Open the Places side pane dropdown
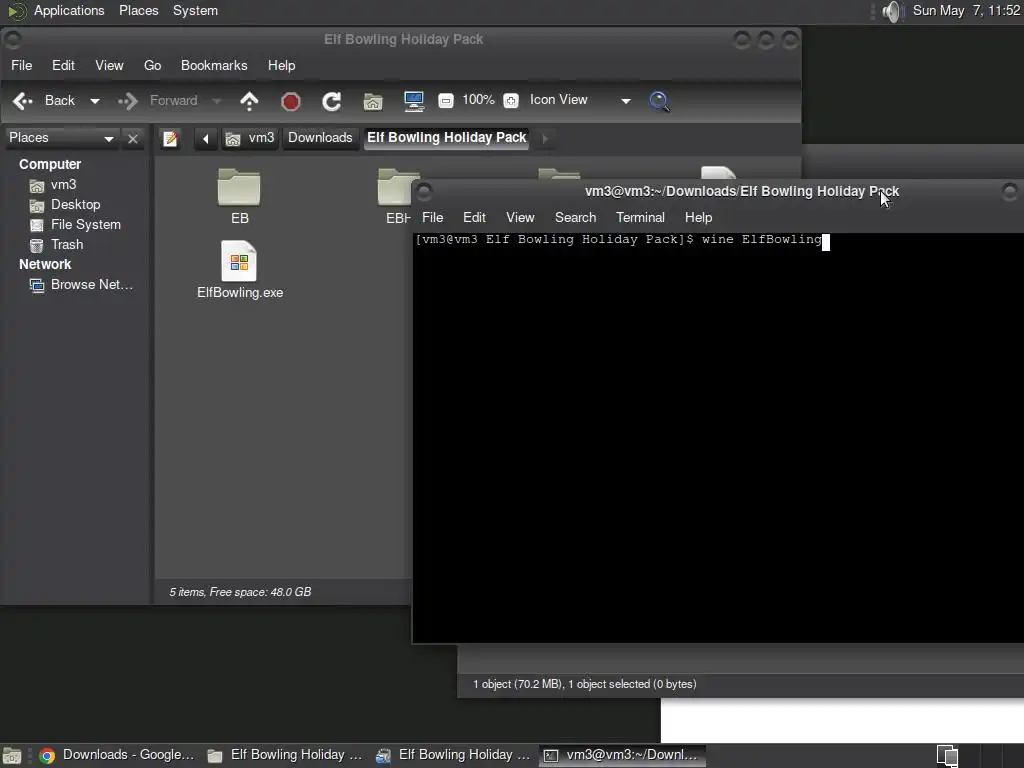The image size is (1024, 768). coord(61,138)
